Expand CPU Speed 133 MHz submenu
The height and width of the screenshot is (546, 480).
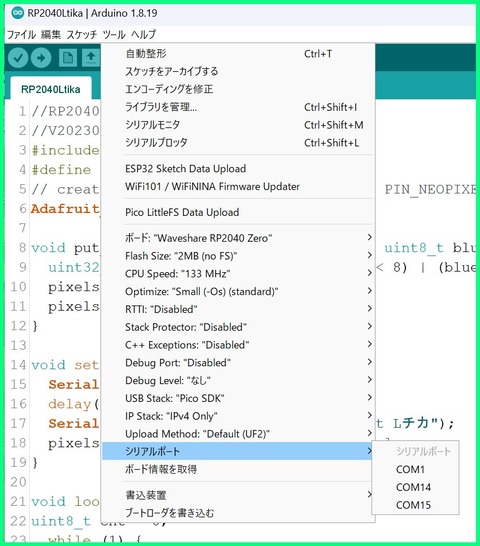238,274
